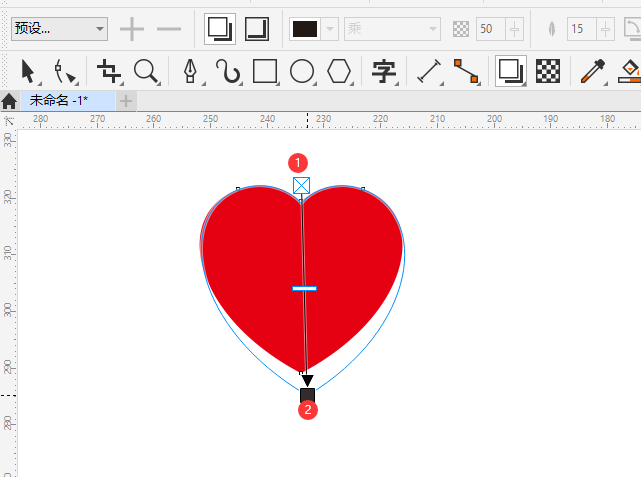
Task: Select the Artistic media curve tool
Action: pyautogui.click(x=228, y=72)
